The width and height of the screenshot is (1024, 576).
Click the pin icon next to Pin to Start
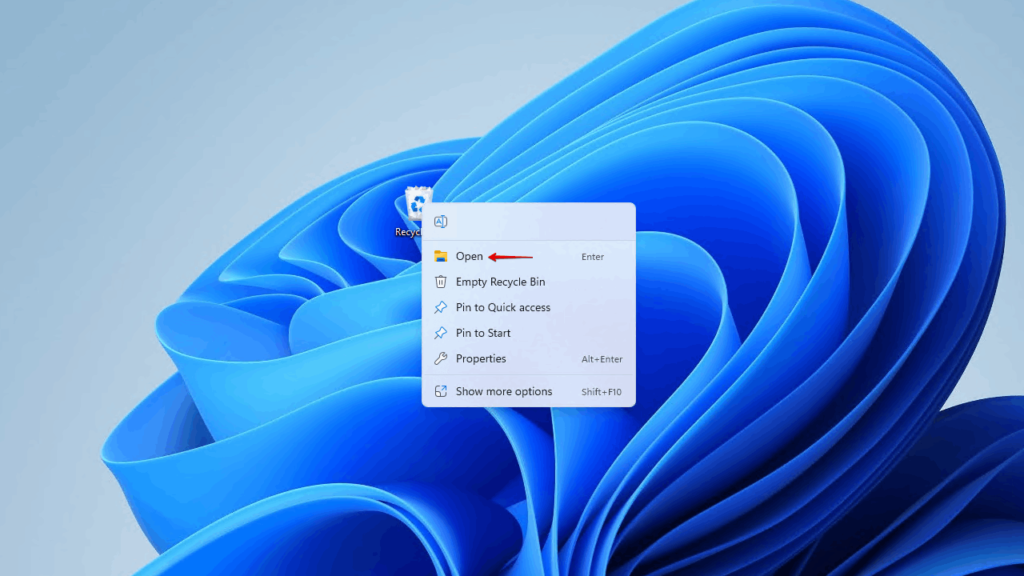(440, 333)
